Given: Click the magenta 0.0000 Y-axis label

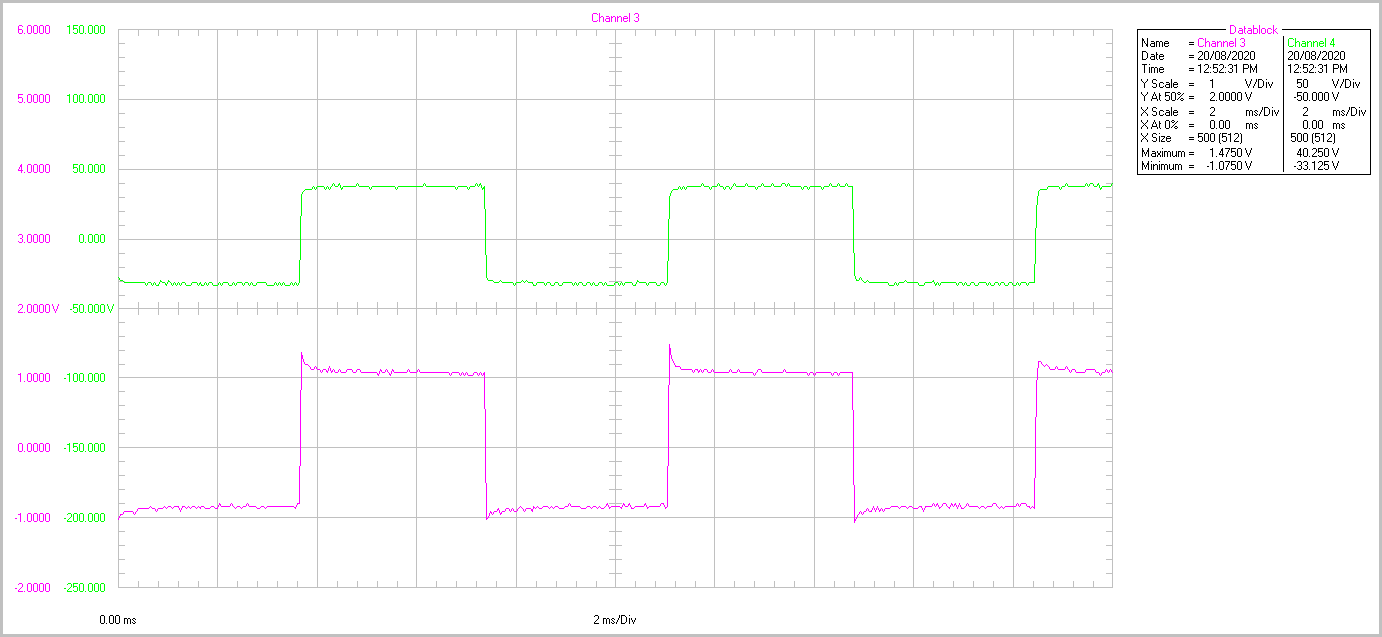Looking at the screenshot, I should click(x=34, y=448).
